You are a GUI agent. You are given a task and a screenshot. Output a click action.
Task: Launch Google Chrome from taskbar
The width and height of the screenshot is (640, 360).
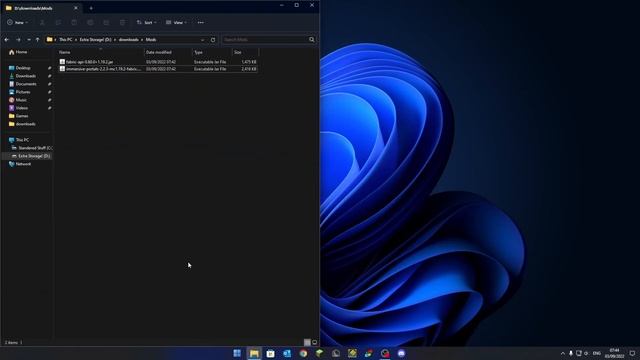pyautogui.click(x=303, y=353)
